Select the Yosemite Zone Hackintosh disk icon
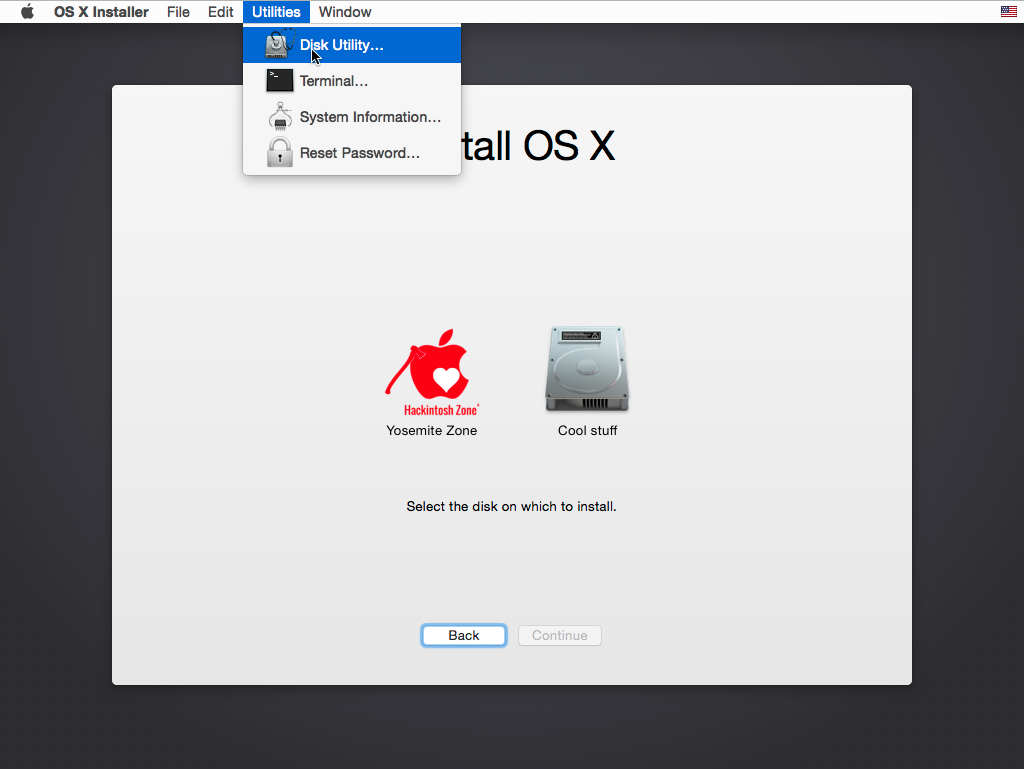This screenshot has width=1024, height=769. click(432, 372)
